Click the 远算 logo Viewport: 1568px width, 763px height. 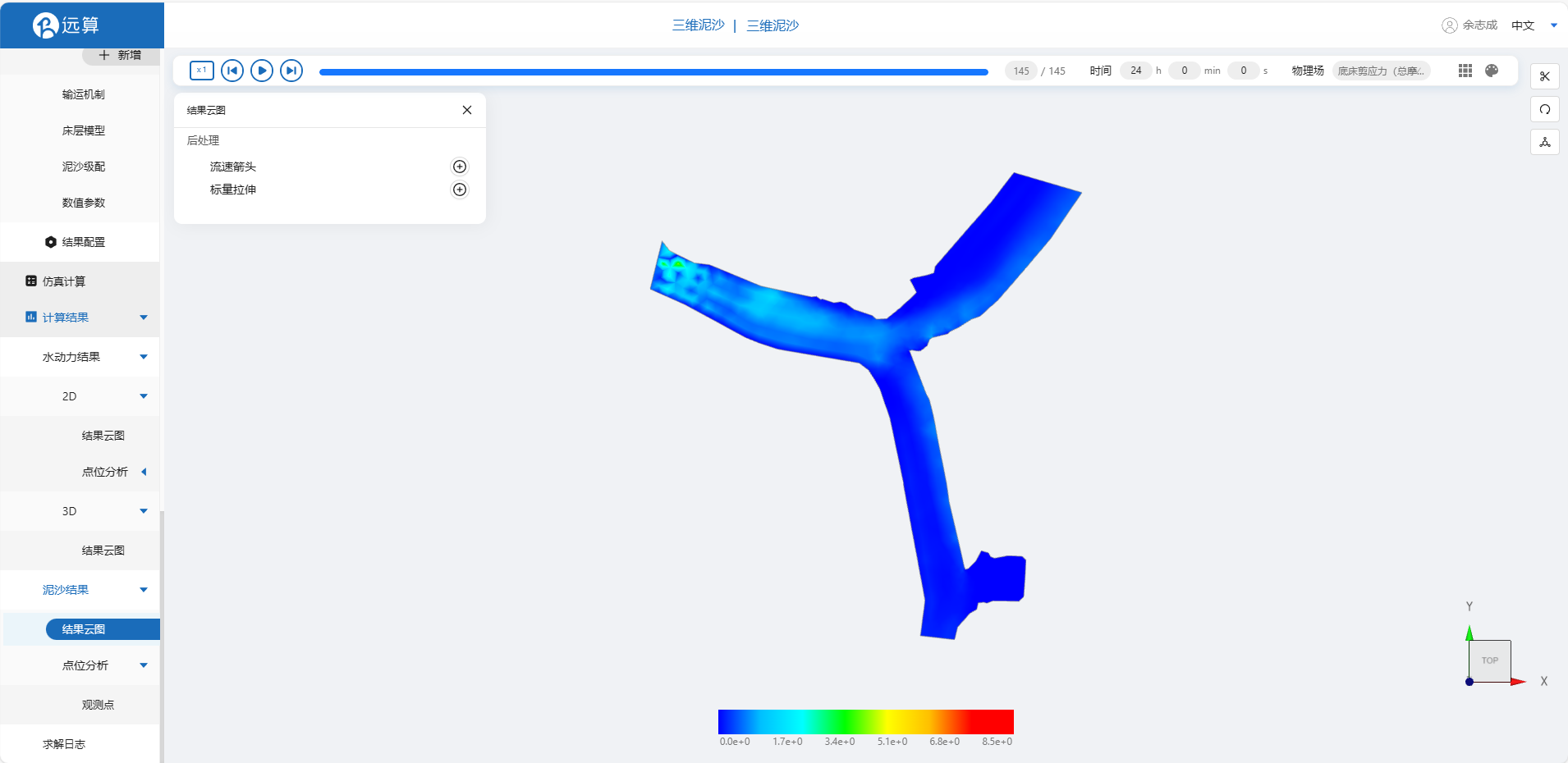66,25
